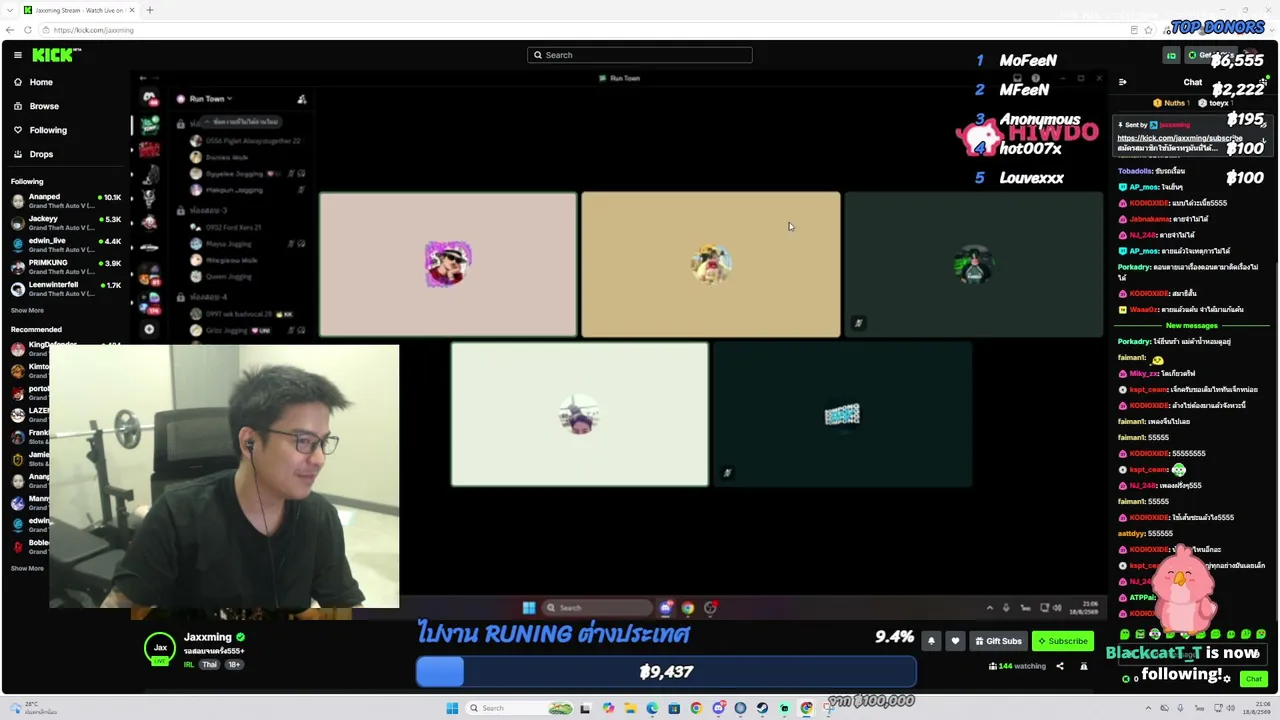Click Start button in streamed inner taskbar
The image size is (1280, 720).
(529, 607)
